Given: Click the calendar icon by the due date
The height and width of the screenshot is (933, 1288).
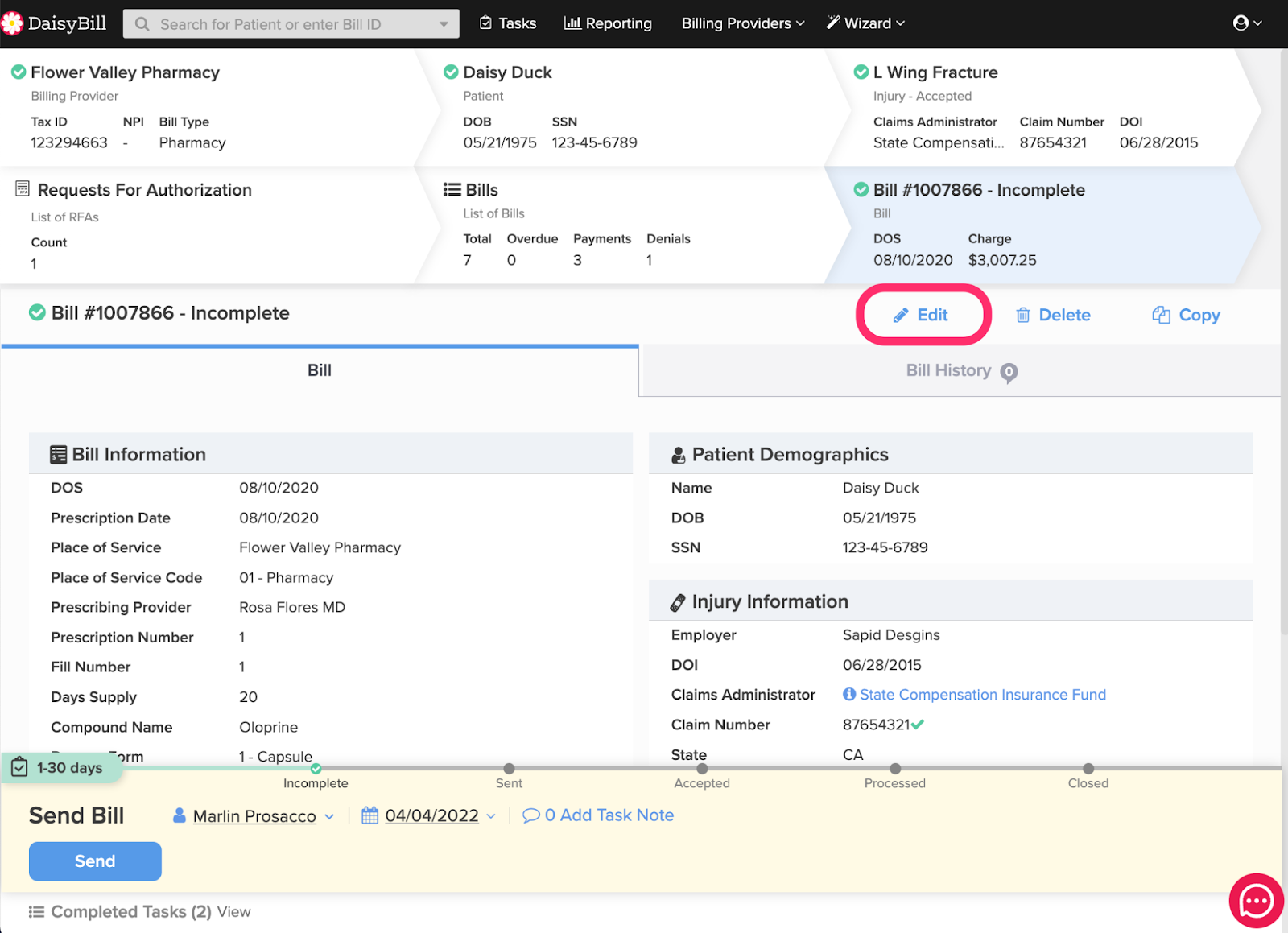Looking at the screenshot, I should tap(369, 815).
